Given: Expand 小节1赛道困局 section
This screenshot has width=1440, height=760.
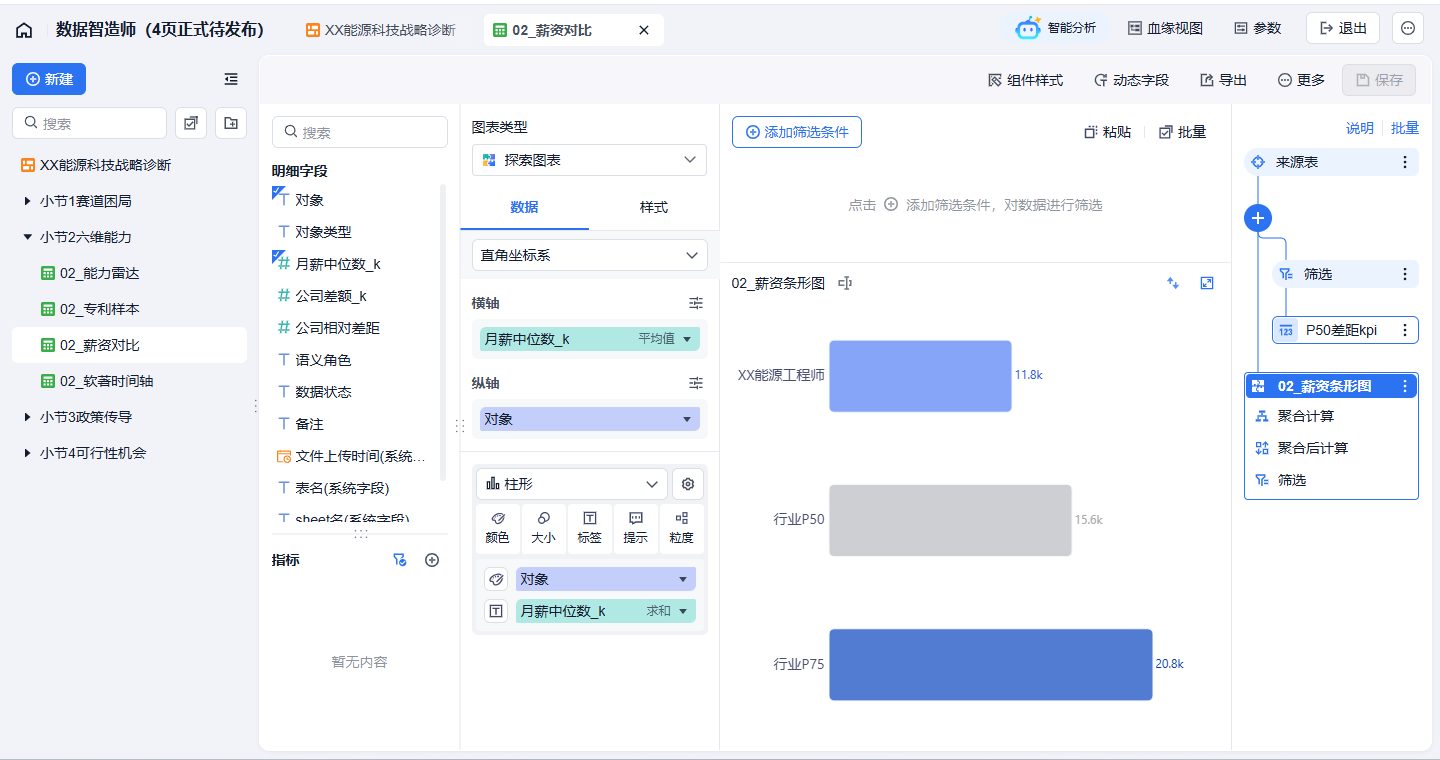Looking at the screenshot, I should 27,201.
